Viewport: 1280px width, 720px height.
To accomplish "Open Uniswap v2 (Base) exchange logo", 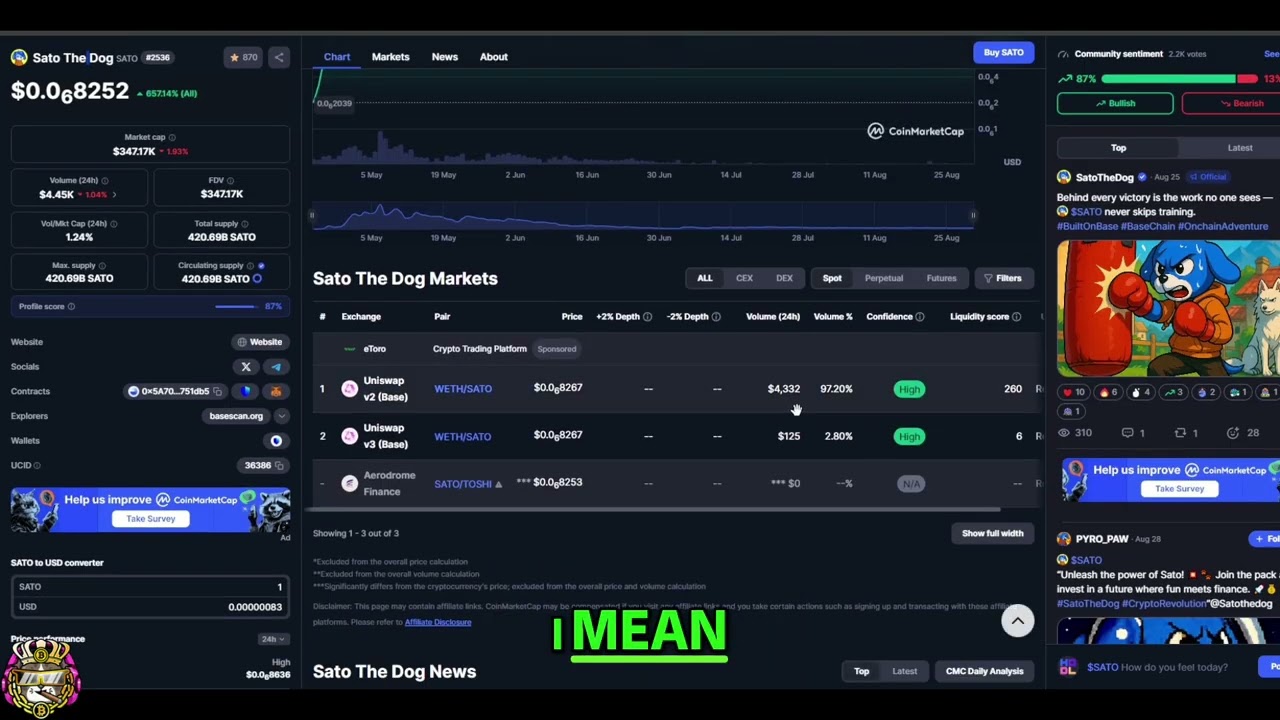I will (x=349, y=389).
